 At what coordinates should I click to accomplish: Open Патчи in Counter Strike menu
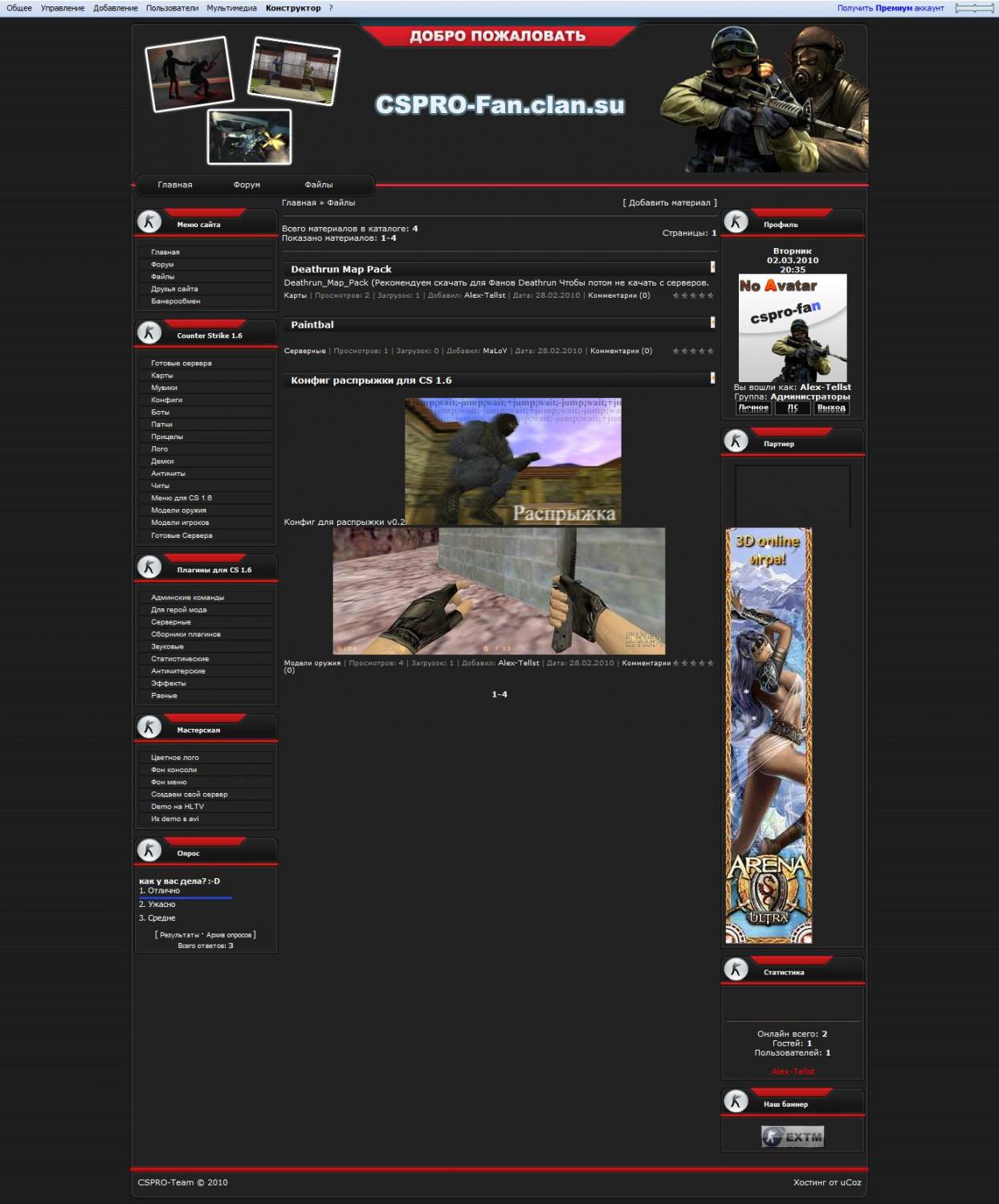[x=161, y=425]
